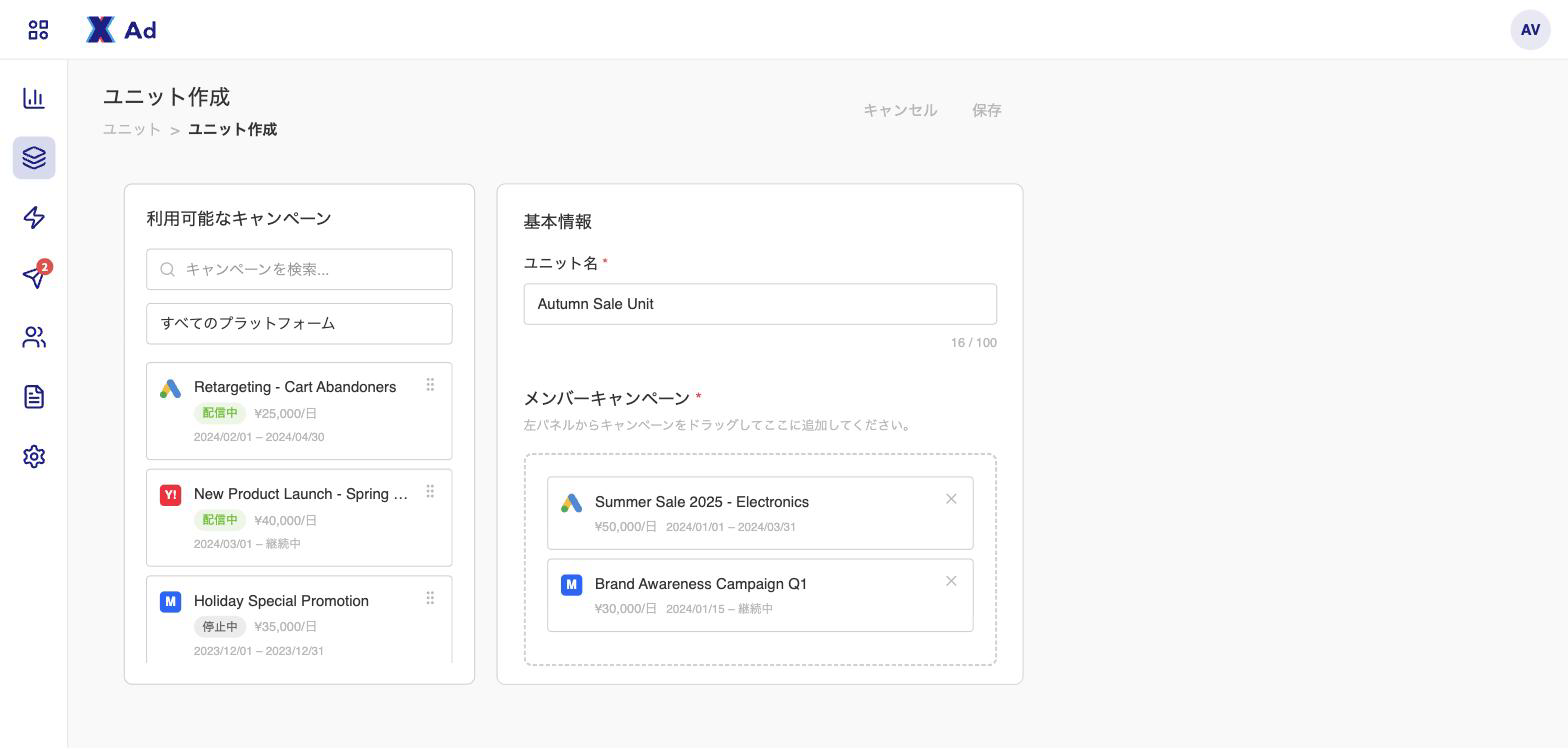Click the キャンセル button

click(x=900, y=110)
